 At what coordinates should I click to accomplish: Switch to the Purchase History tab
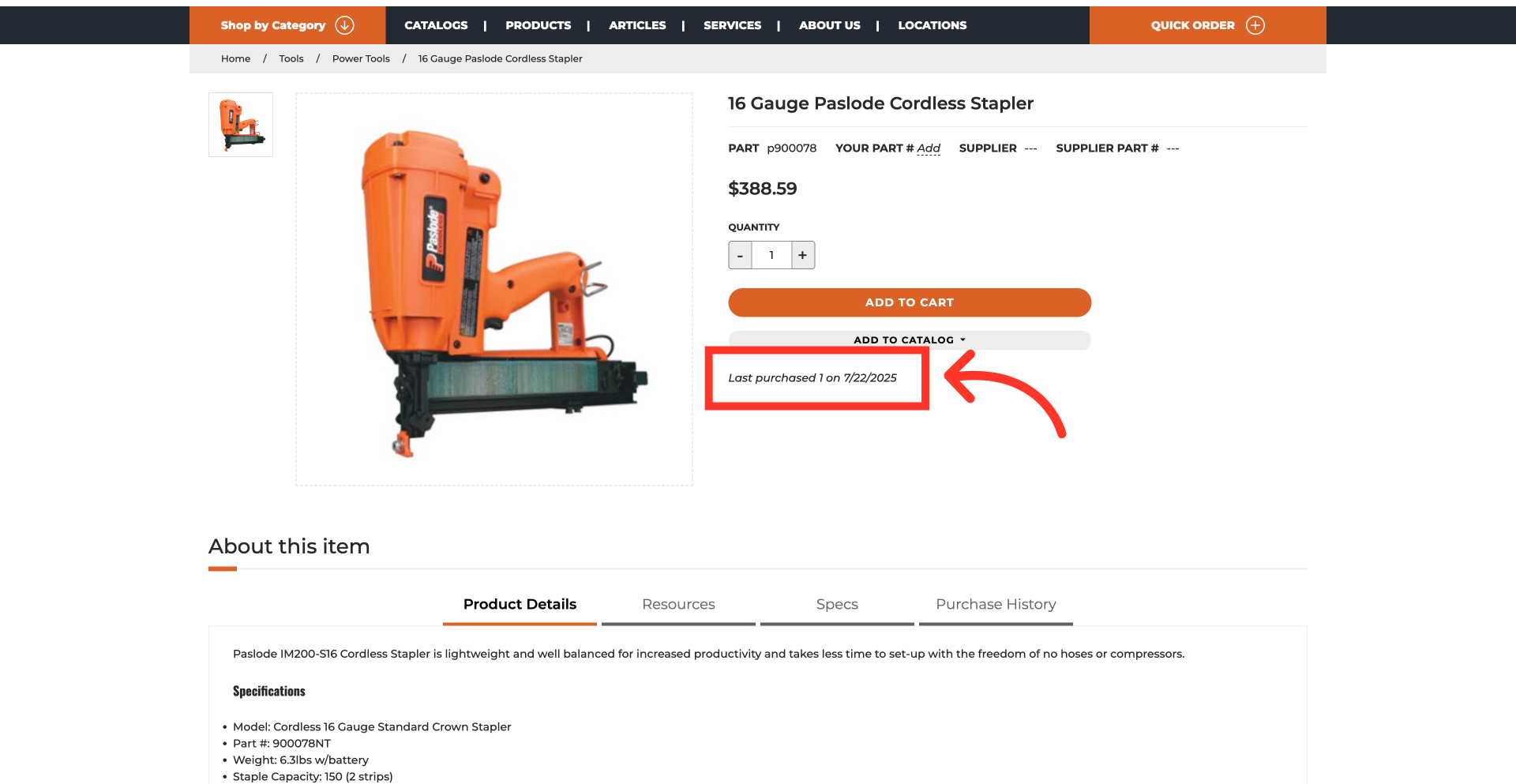[x=996, y=605]
